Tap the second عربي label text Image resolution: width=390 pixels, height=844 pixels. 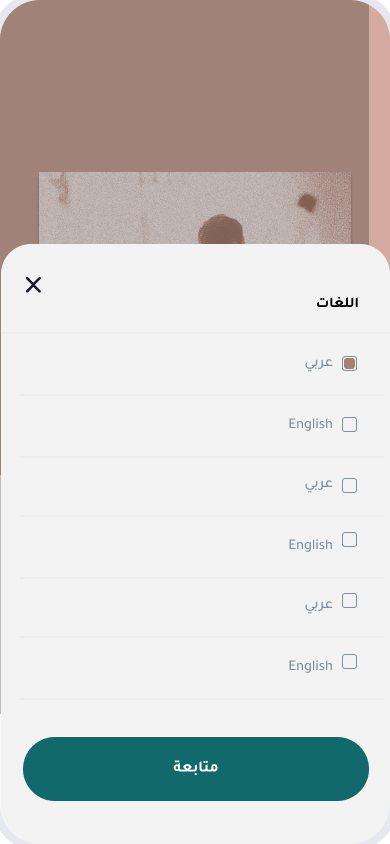pyautogui.click(x=319, y=484)
